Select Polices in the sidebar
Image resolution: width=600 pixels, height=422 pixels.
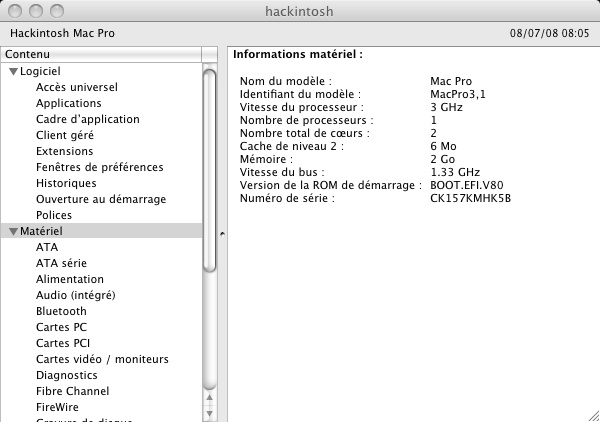(54, 215)
